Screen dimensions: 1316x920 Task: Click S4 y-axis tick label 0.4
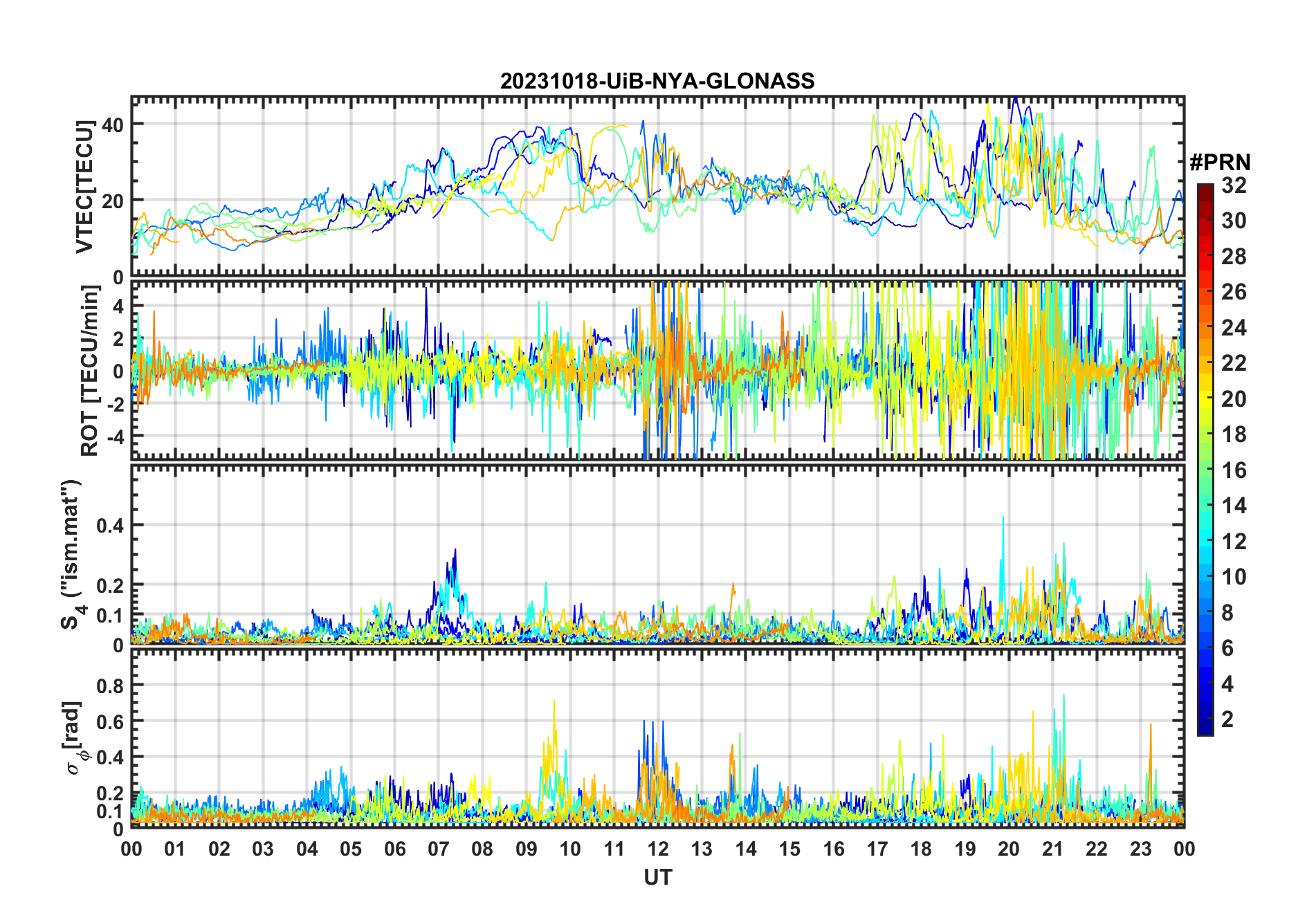(x=109, y=525)
